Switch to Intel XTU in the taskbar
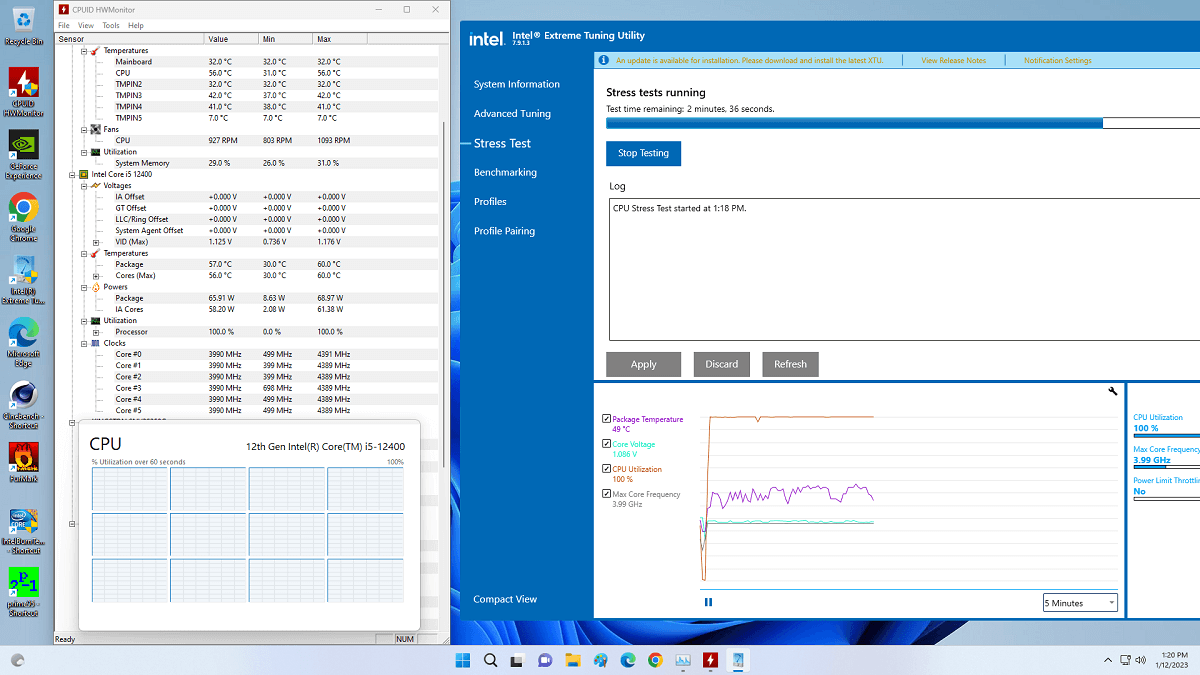Image resolution: width=1200 pixels, height=675 pixels. point(738,660)
